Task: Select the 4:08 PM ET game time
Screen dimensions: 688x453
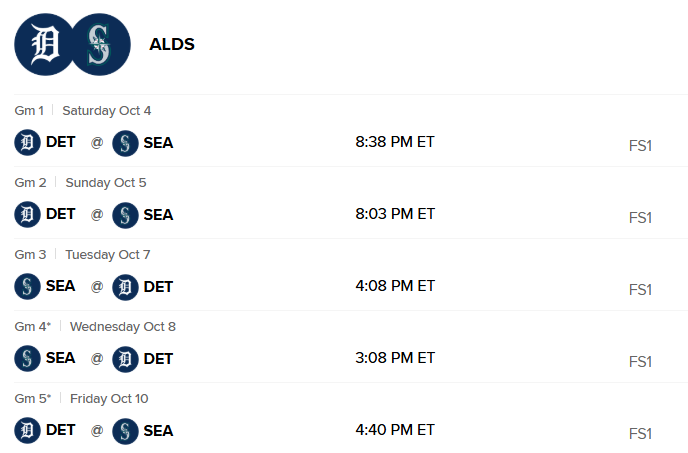Action: tap(395, 286)
